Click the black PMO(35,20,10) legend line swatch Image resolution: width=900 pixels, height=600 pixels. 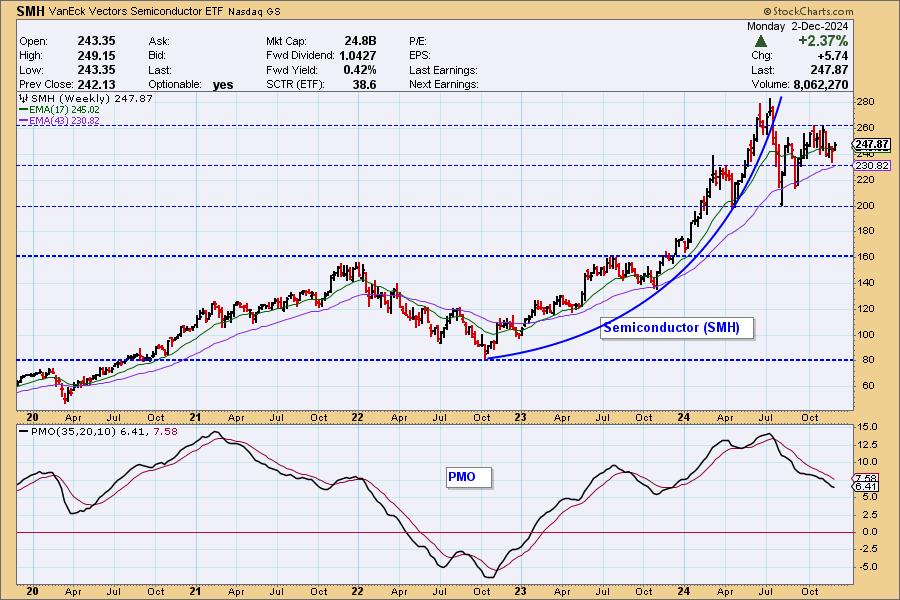coord(24,432)
